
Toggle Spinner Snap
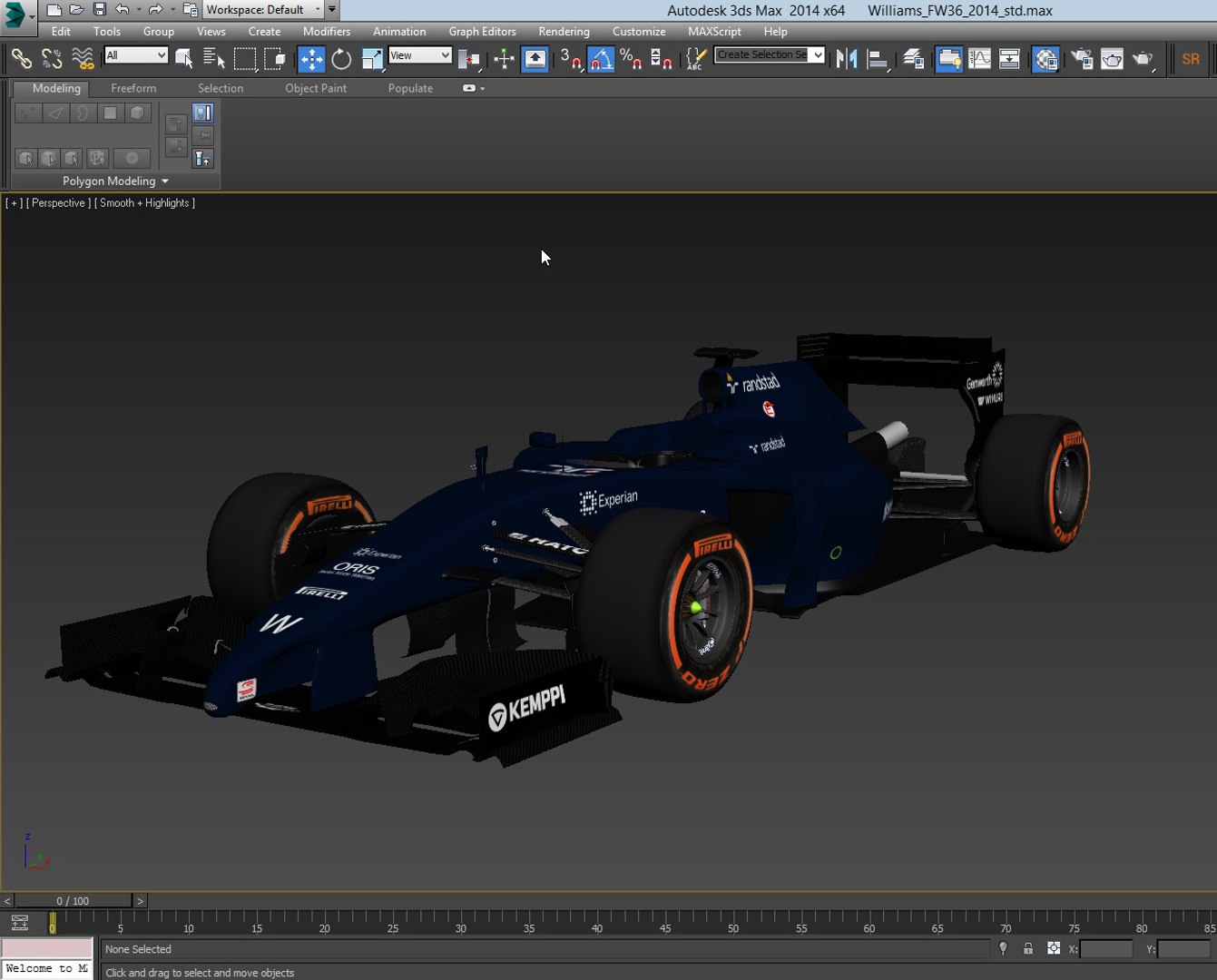tap(662, 59)
